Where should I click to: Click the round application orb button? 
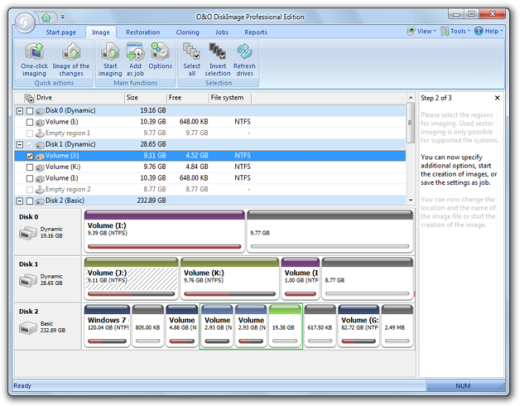point(24,23)
